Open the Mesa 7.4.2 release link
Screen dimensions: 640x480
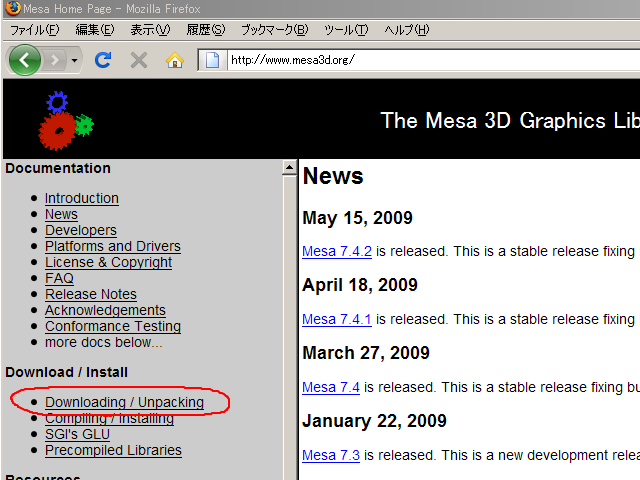[x=337, y=251]
